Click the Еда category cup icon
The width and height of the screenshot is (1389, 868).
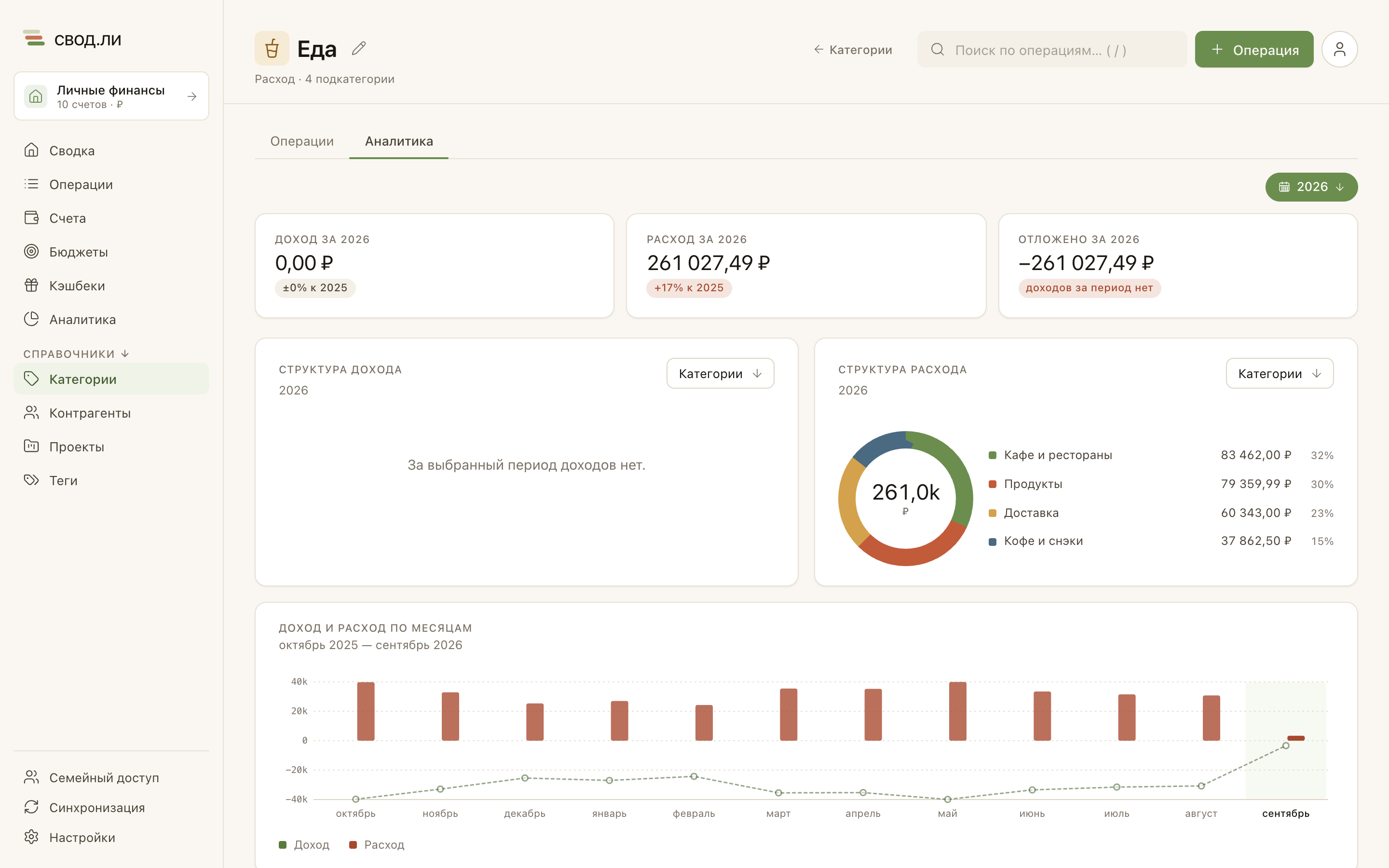tap(272, 48)
